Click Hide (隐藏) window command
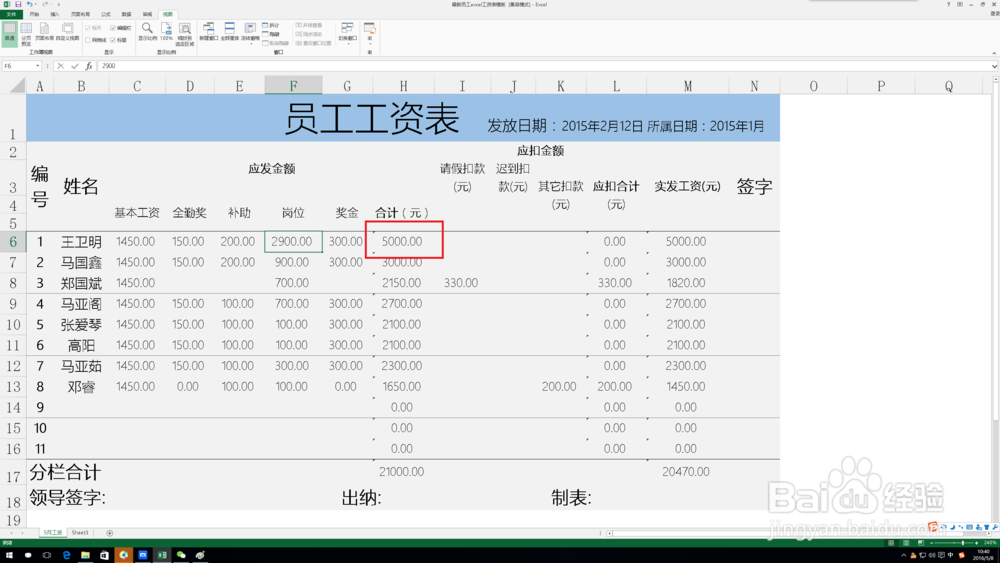Viewport: 1000px width, 563px height. coord(271,34)
